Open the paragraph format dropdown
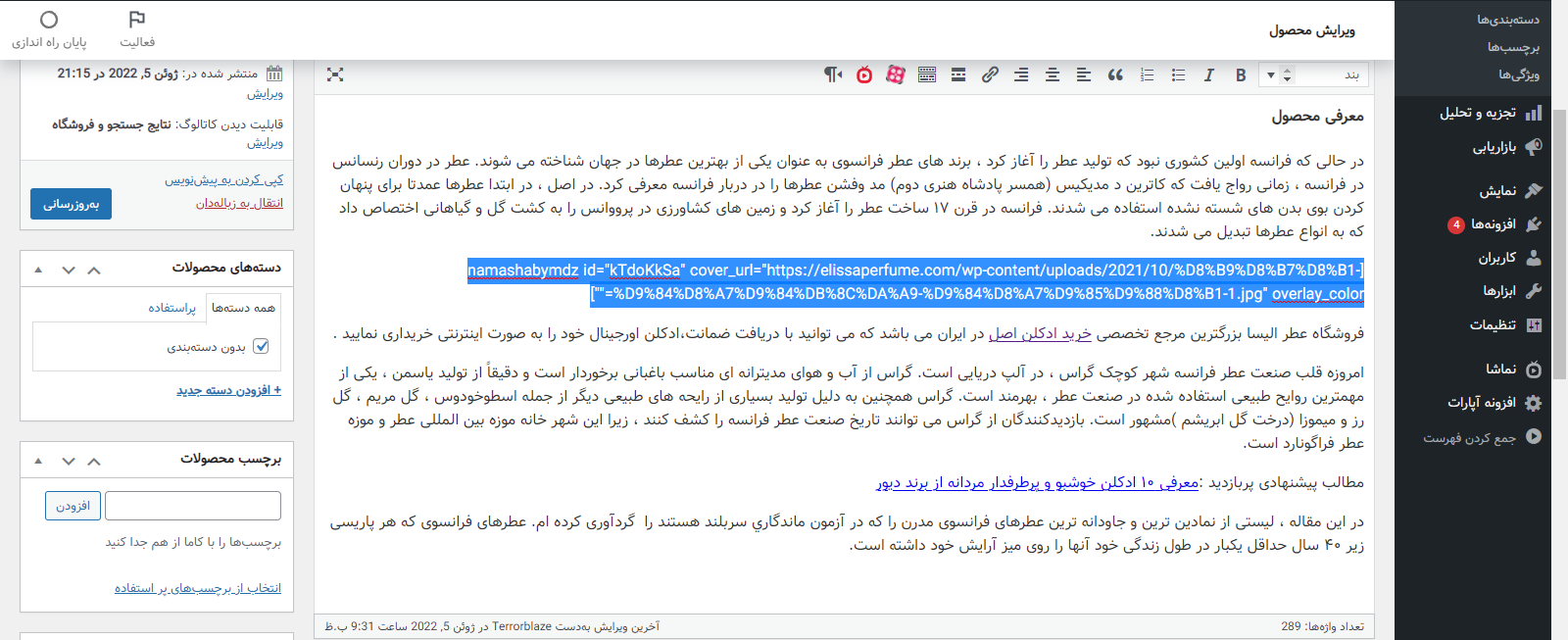Image resolution: width=1568 pixels, height=640 pixels. click(x=1313, y=75)
